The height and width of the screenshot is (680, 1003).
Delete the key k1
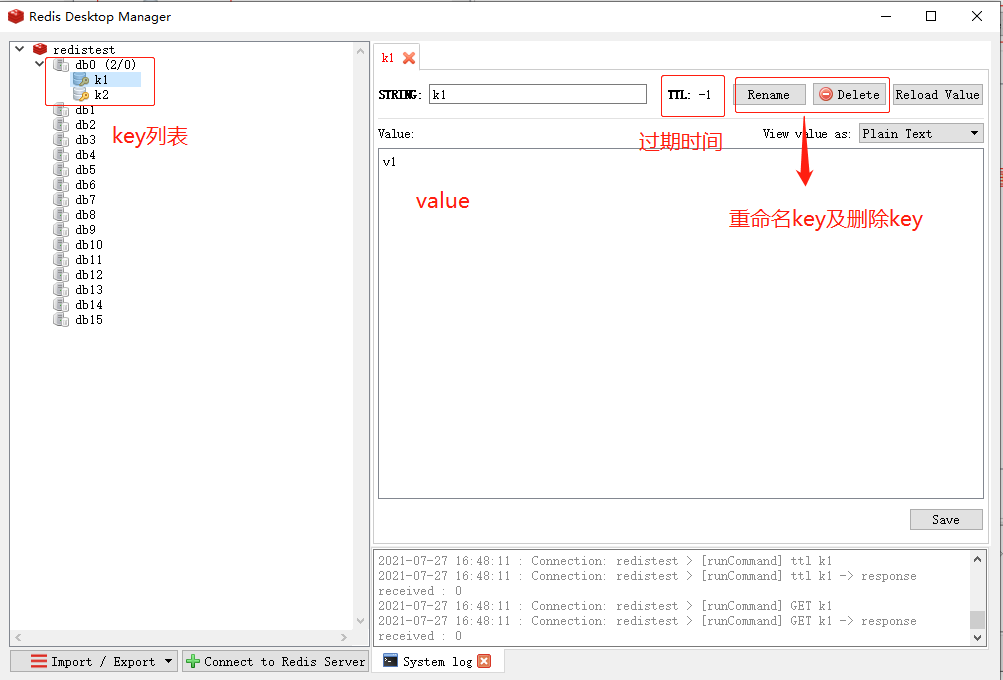click(849, 95)
